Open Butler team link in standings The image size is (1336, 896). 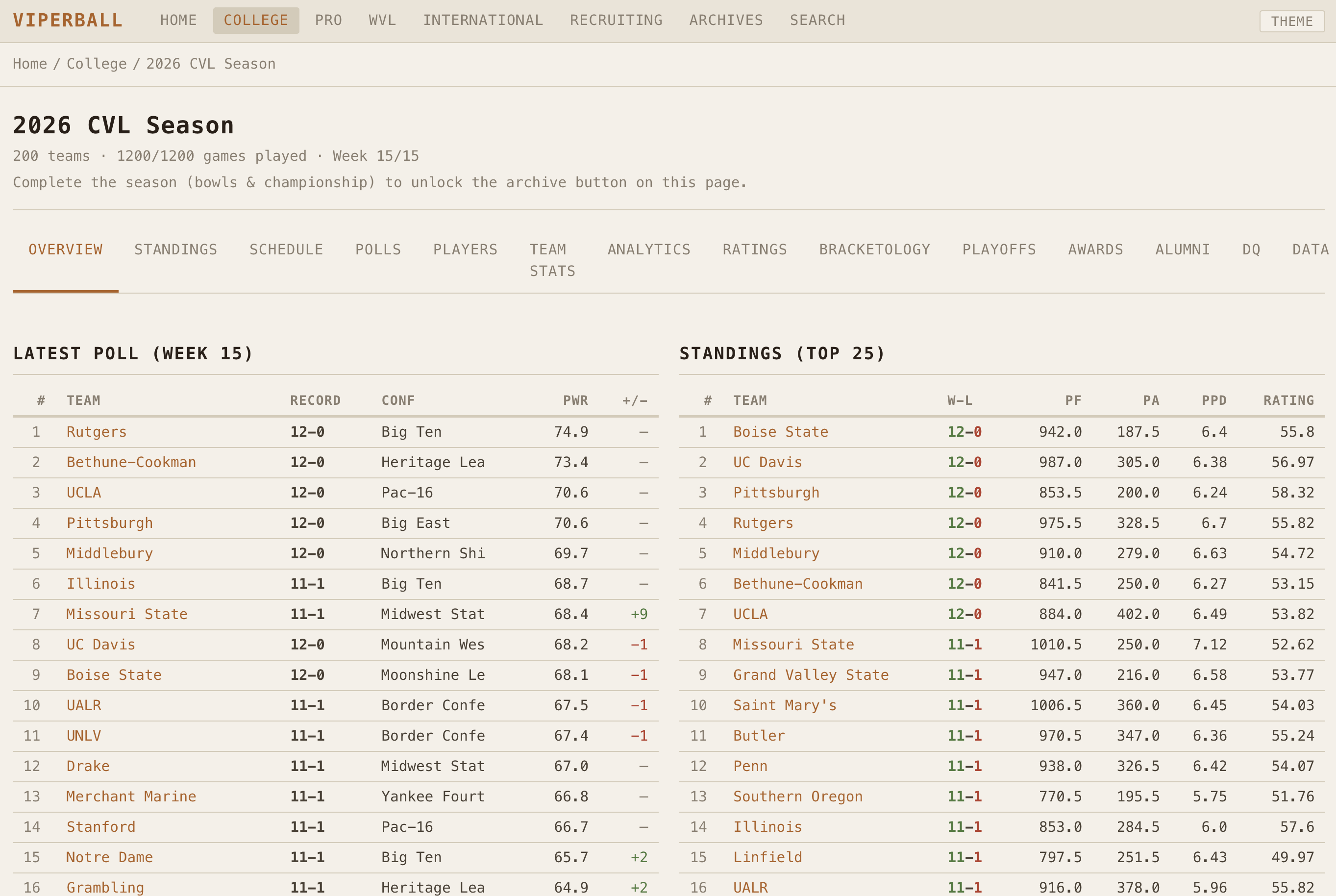759,735
